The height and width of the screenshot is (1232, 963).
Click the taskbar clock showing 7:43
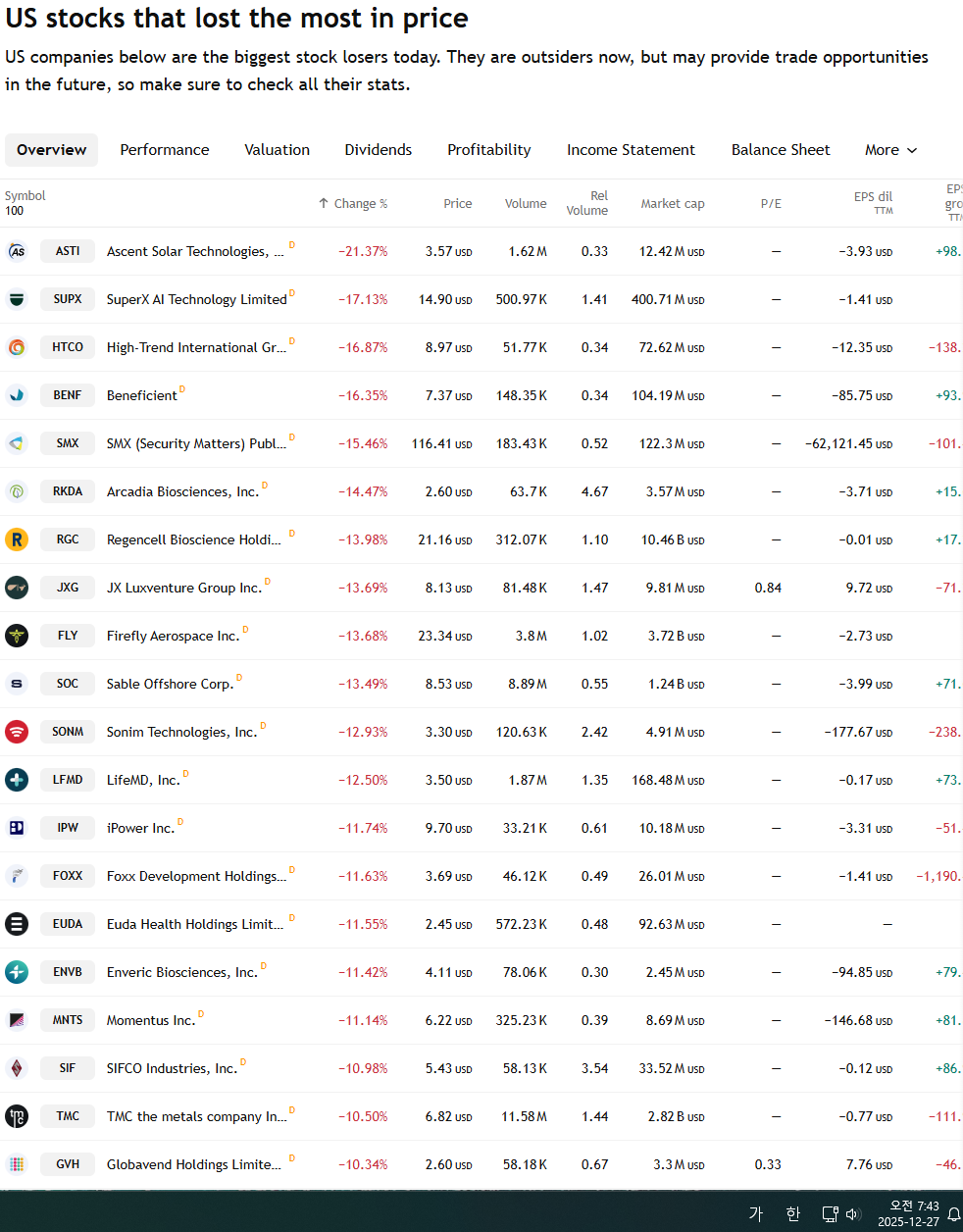909,1214
